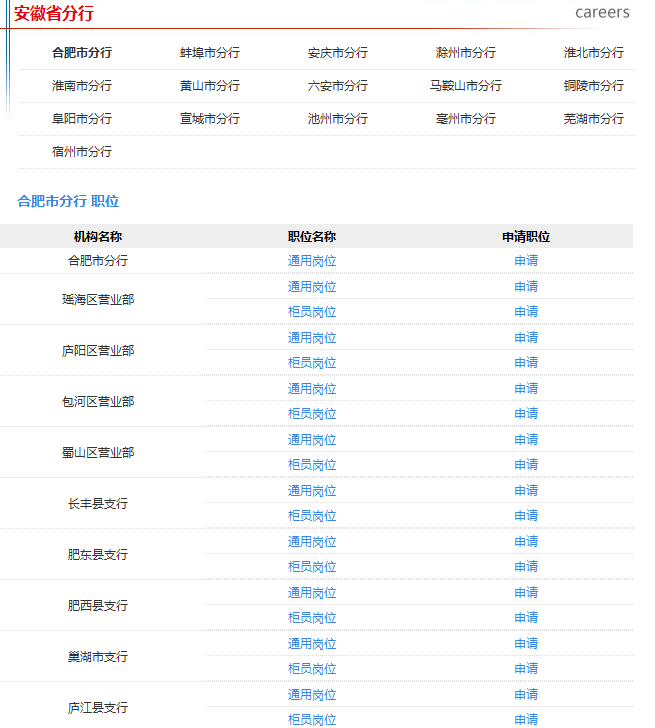This screenshot has height=728, width=655.
Task: Open 通用岗位 link for 瑶海区营业部
Action: 312,287
